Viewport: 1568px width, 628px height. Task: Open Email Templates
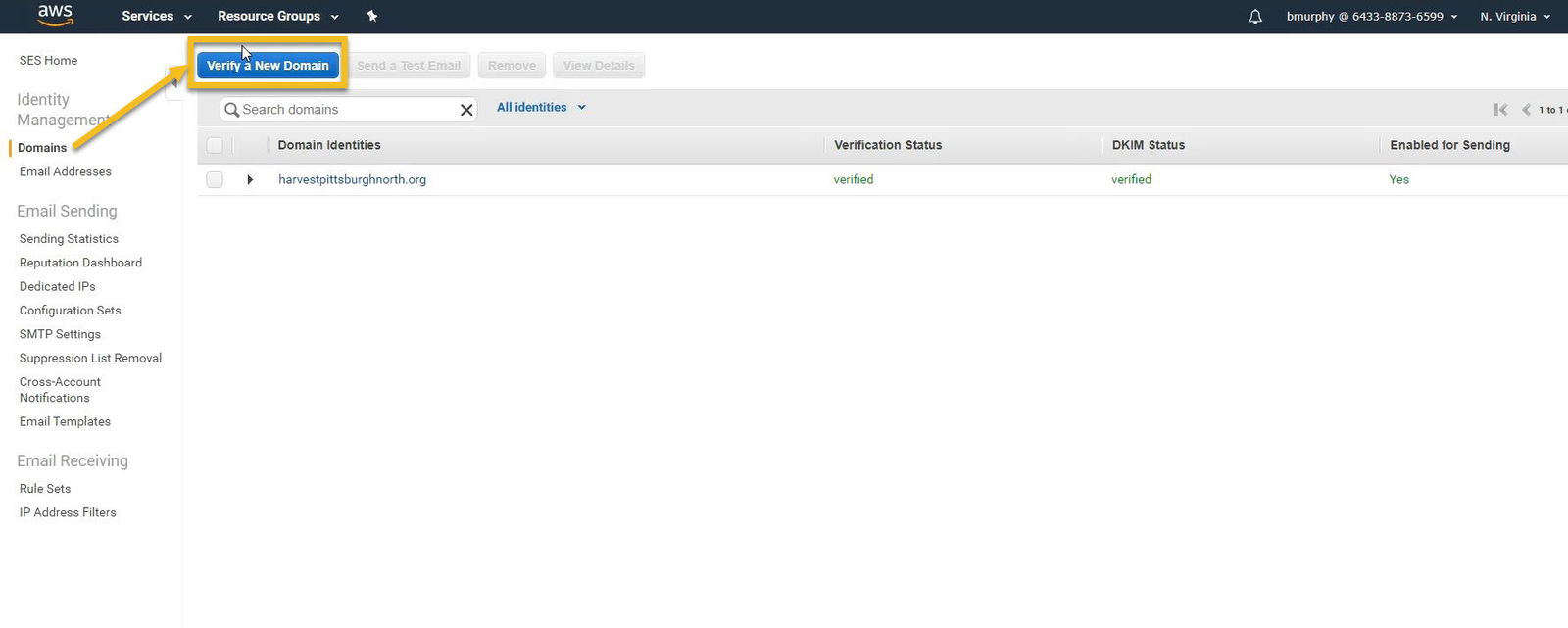click(65, 422)
